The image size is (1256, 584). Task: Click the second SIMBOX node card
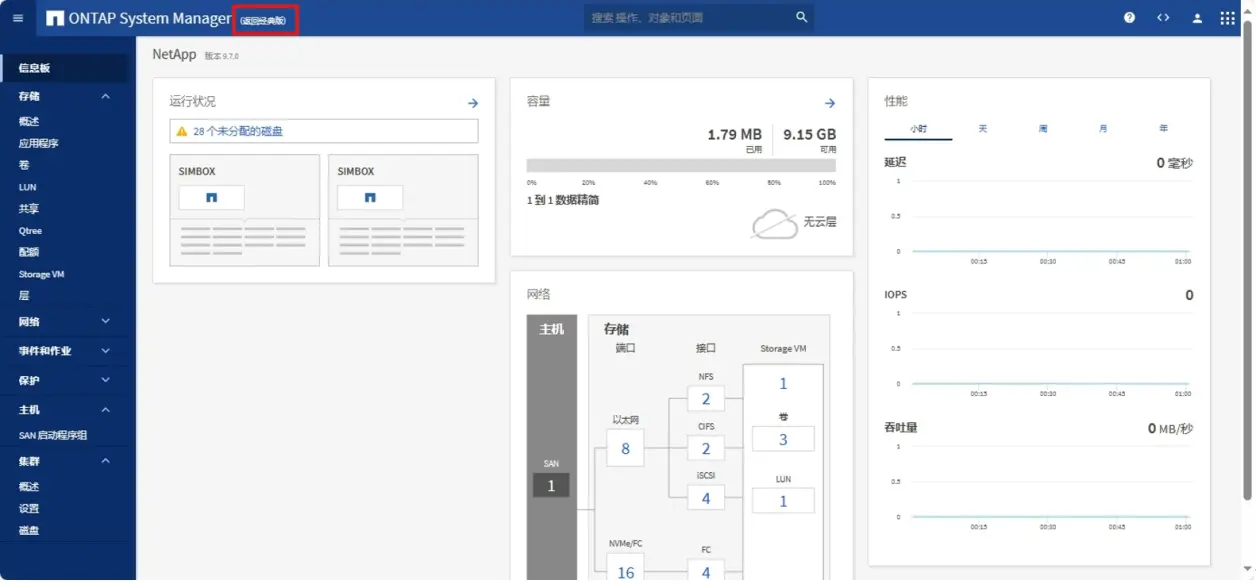403,210
